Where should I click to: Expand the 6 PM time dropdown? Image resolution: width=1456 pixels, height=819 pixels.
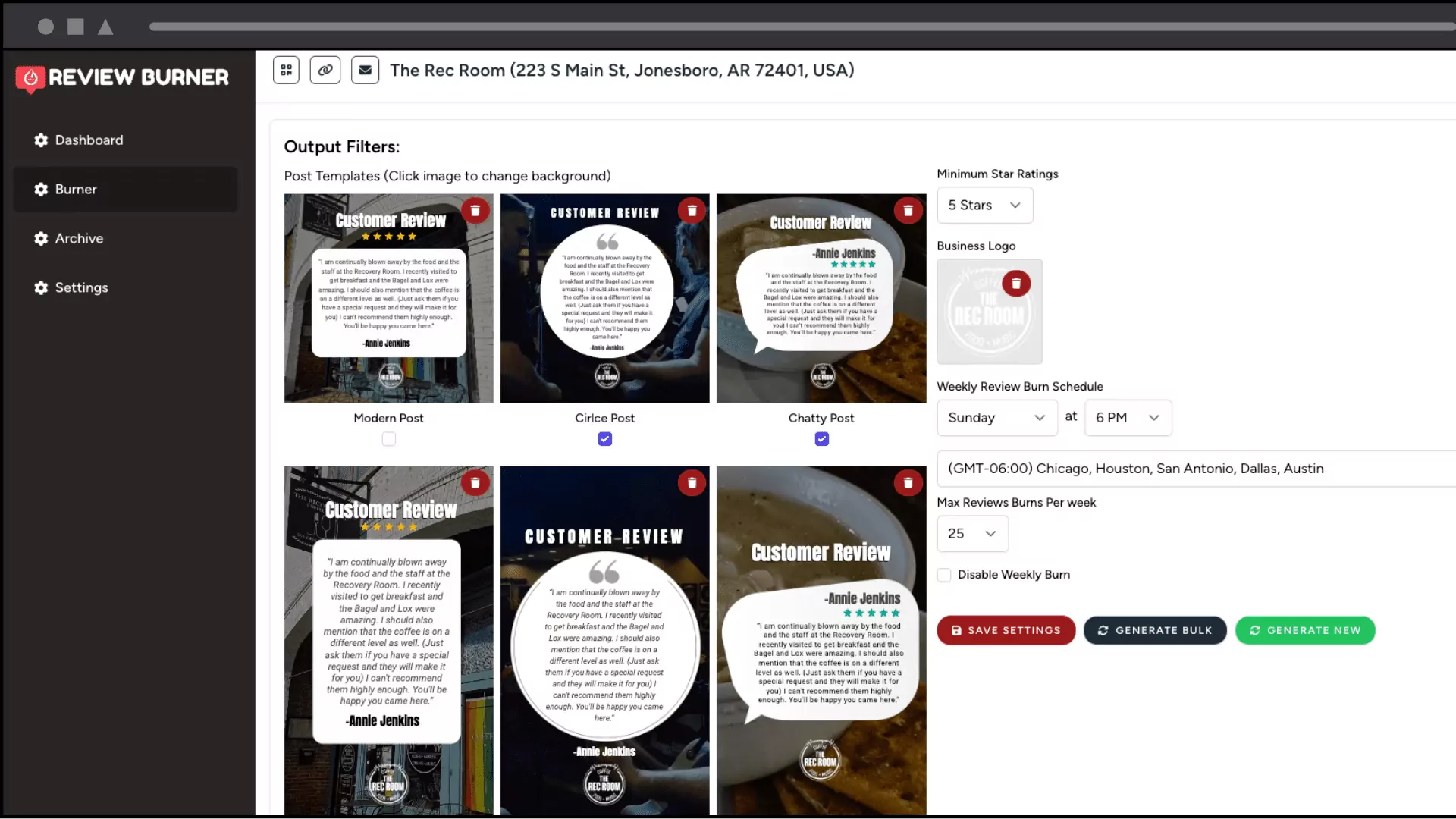[x=1128, y=418]
